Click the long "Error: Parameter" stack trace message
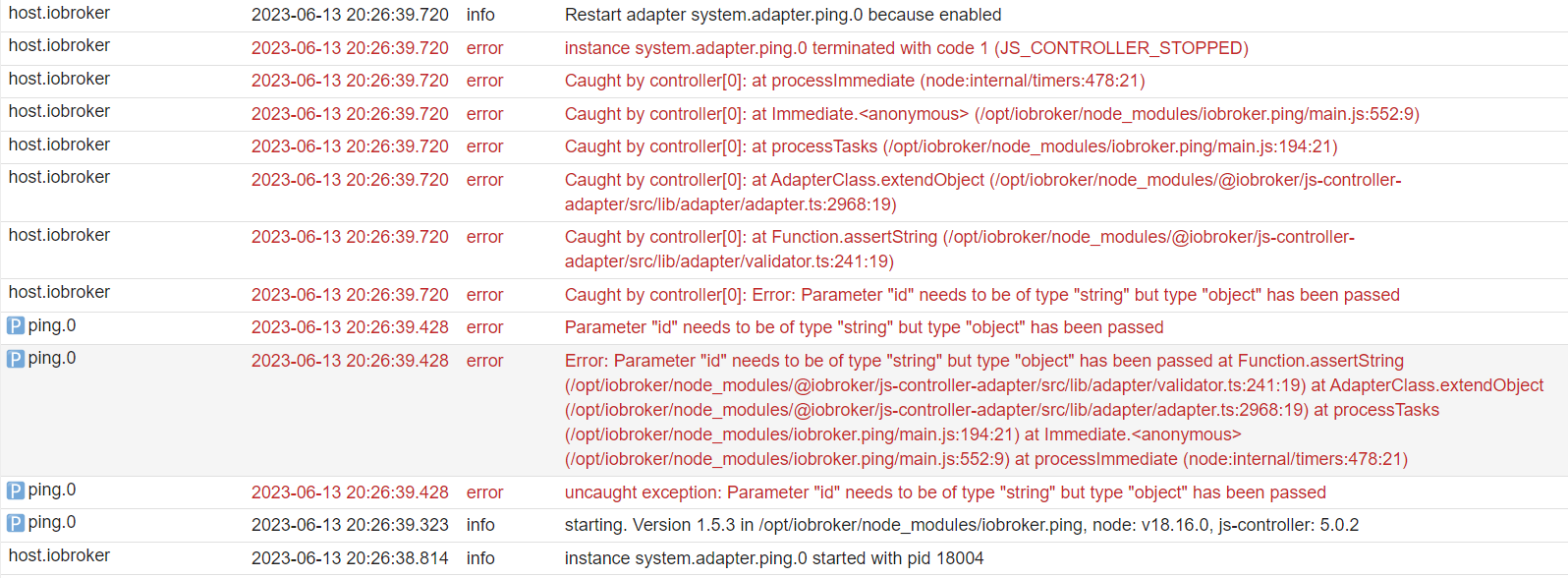1568x578 pixels. 1054,410
